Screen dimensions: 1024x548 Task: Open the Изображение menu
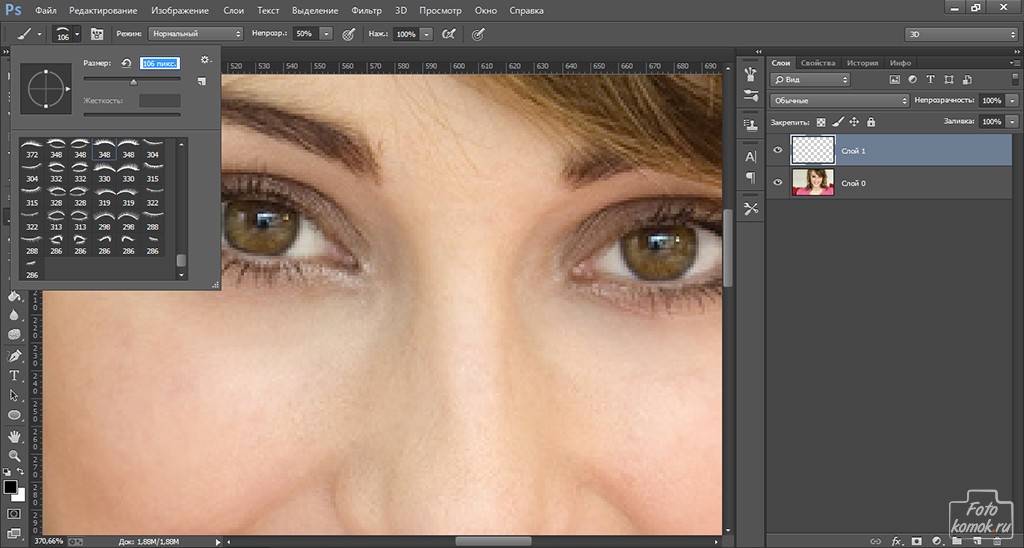tap(180, 10)
